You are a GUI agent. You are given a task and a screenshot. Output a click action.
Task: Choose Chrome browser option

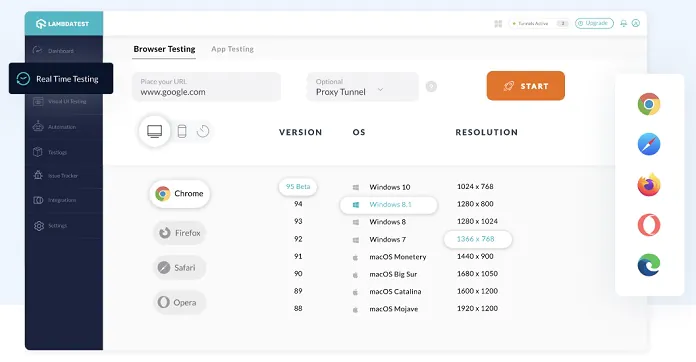[179, 194]
